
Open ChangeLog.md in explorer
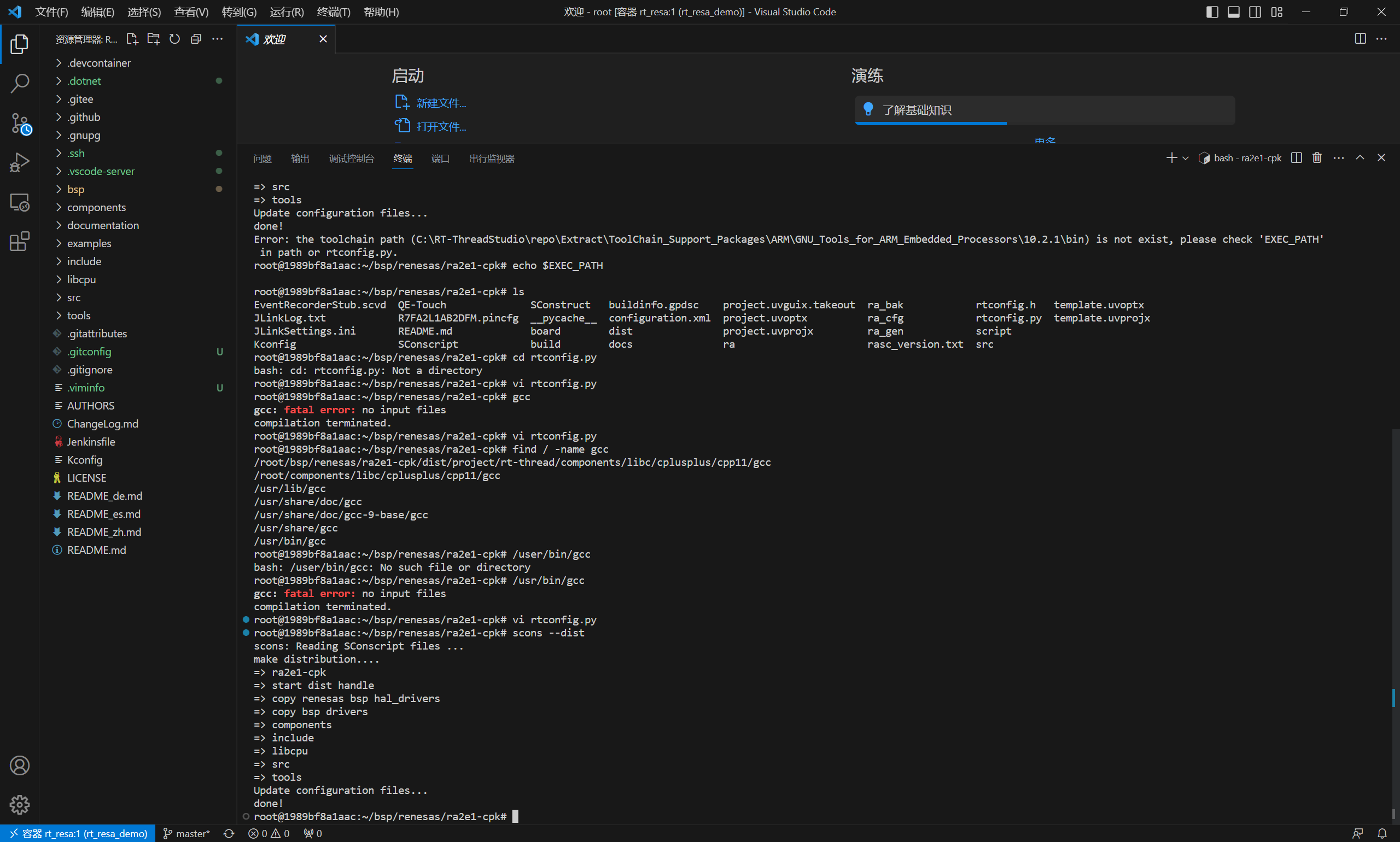click(138, 424)
